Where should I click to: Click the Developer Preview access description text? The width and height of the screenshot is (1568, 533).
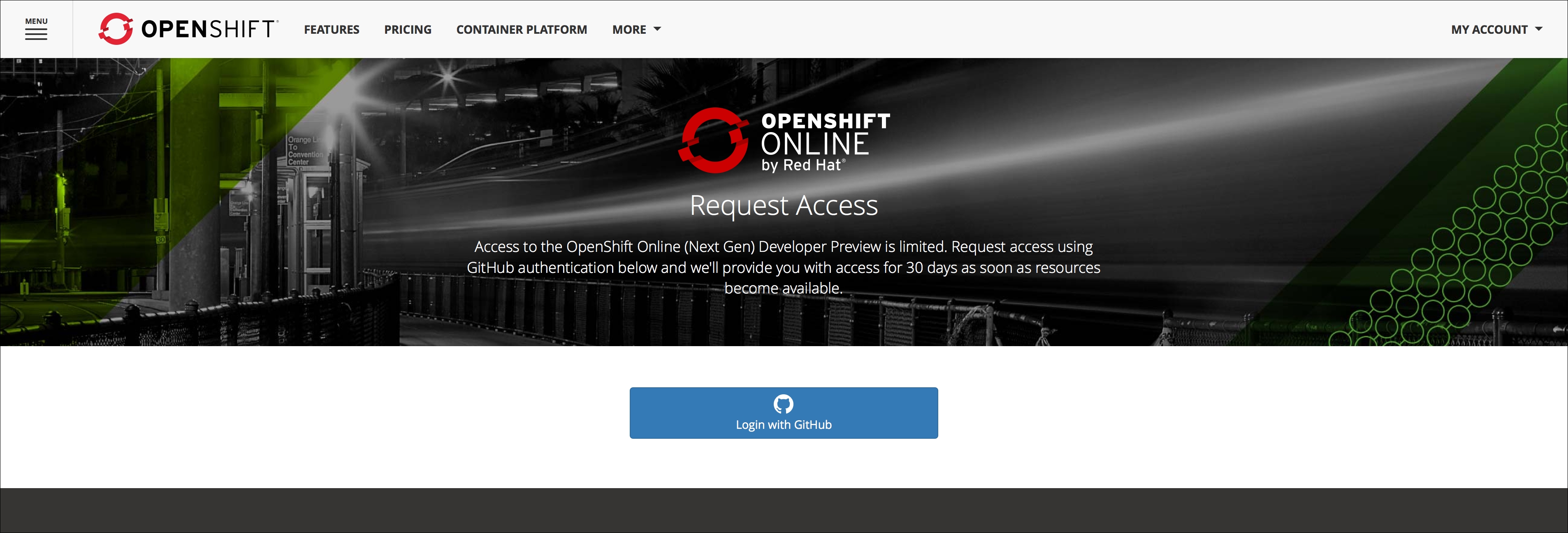pyautogui.click(x=784, y=268)
